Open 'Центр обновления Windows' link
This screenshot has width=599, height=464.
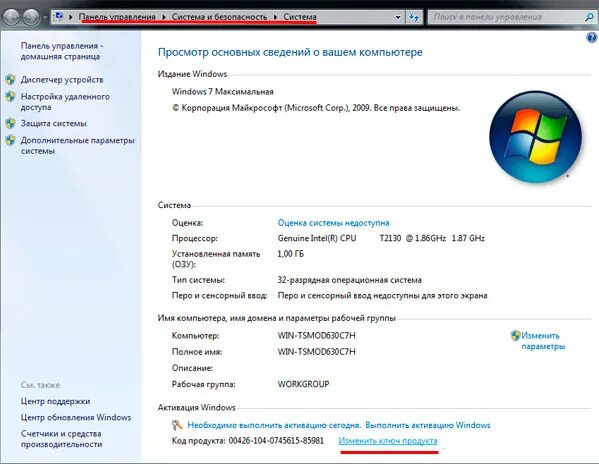pos(76,417)
